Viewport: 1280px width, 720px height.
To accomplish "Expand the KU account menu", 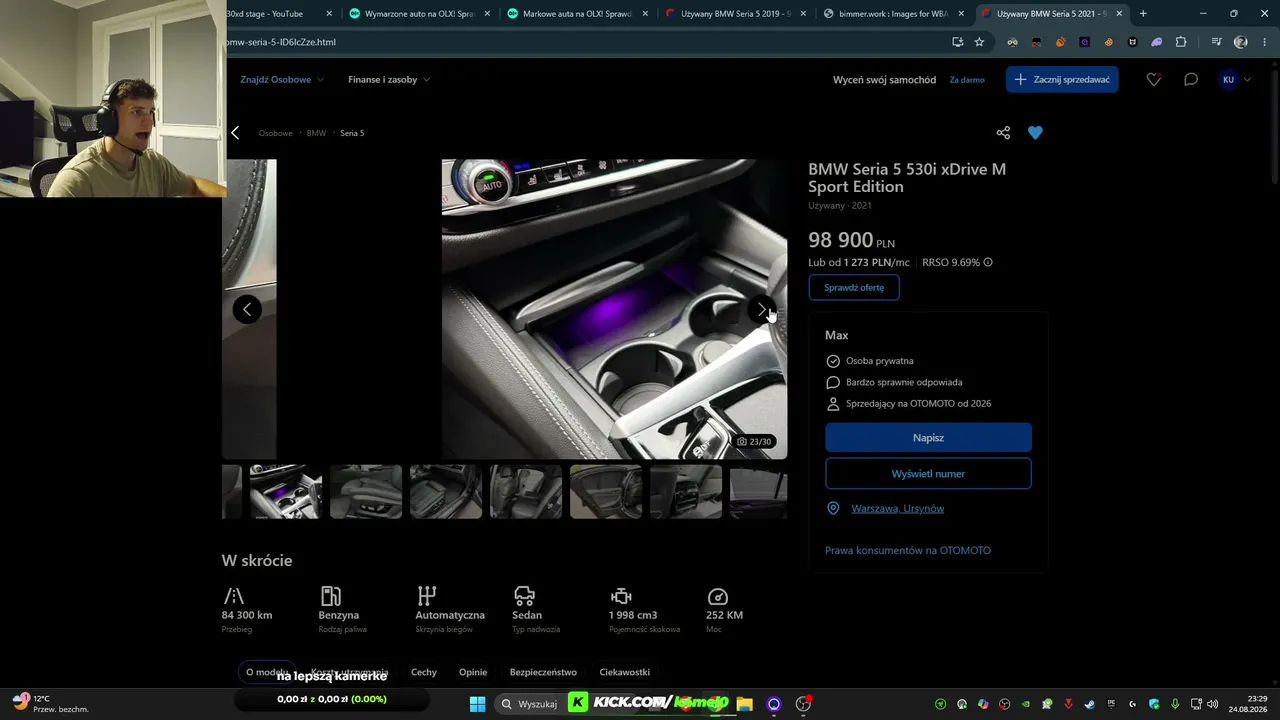I will click(x=1235, y=80).
